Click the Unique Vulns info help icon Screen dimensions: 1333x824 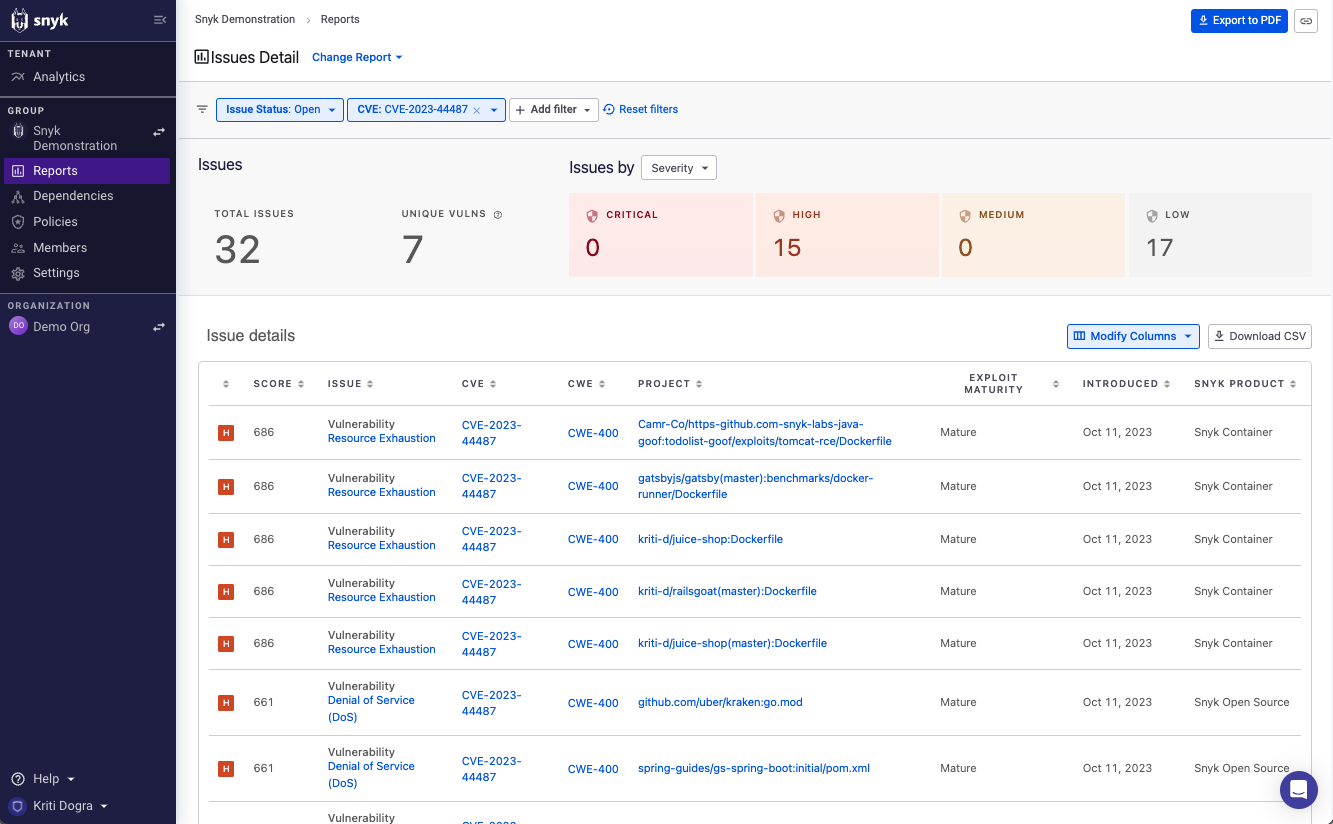pyautogui.click(x=498, y=214)
